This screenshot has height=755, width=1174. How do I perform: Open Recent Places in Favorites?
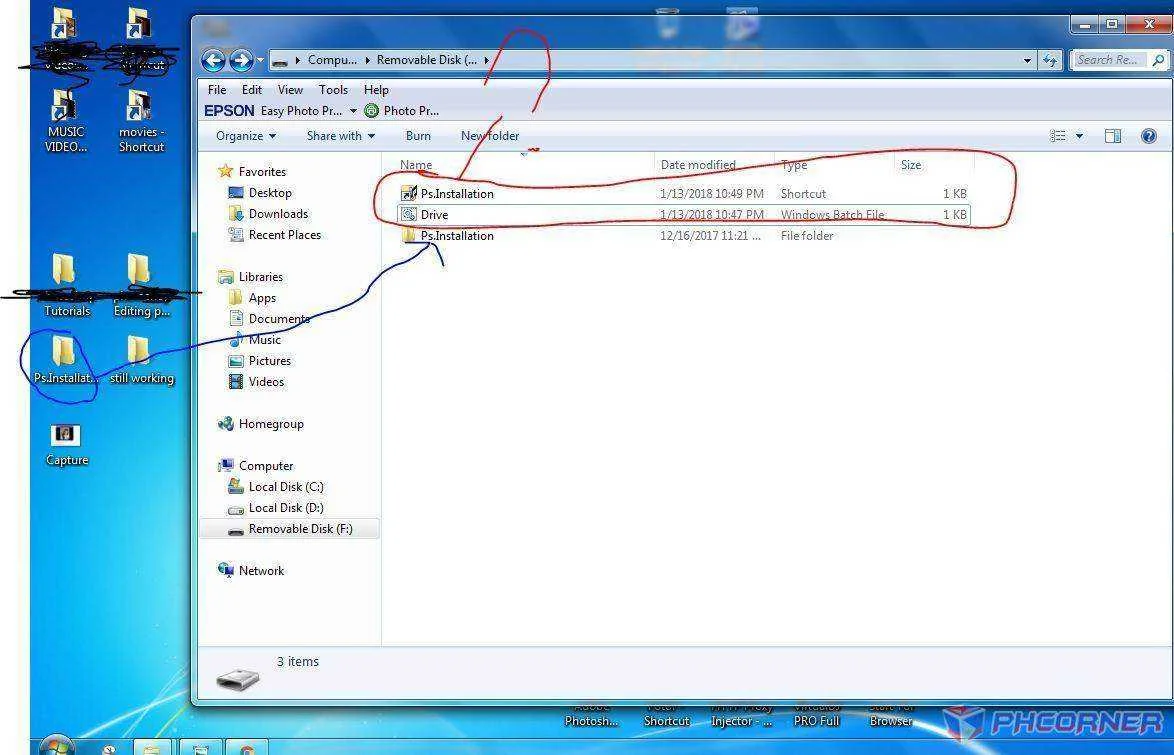tap(285, 235)
